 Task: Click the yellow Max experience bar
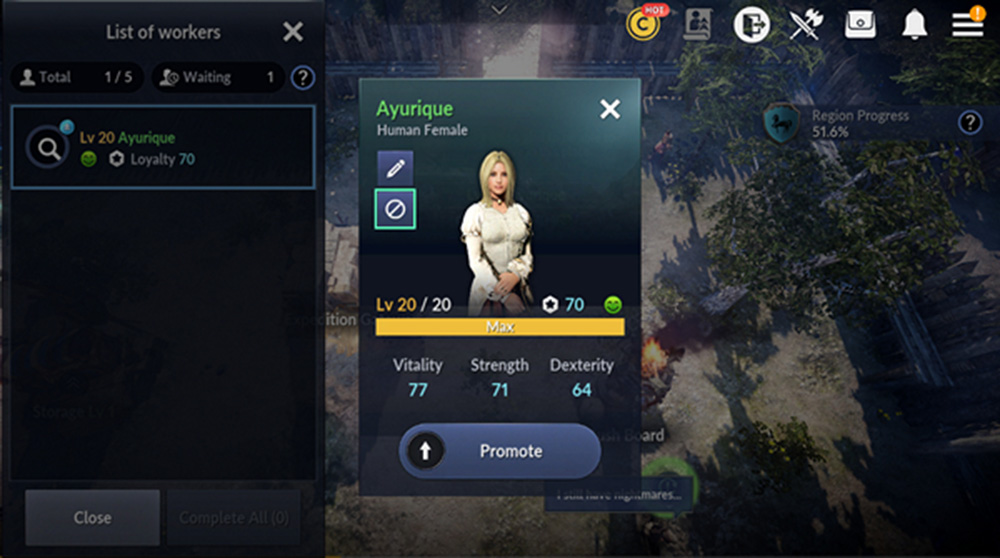(x=500, y=327)
